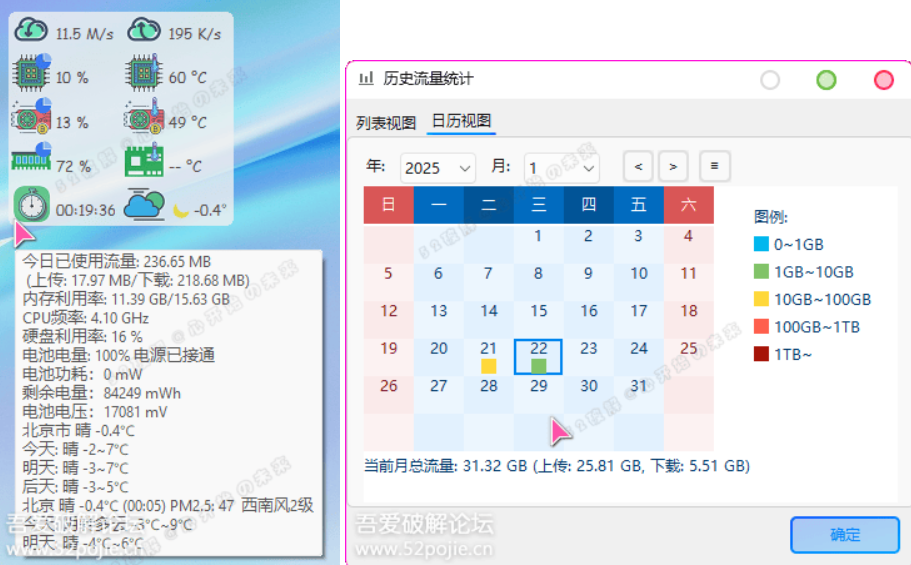Screen dimensions: 911x565
Task: Select calendar day 5
Action: (389, 281)
